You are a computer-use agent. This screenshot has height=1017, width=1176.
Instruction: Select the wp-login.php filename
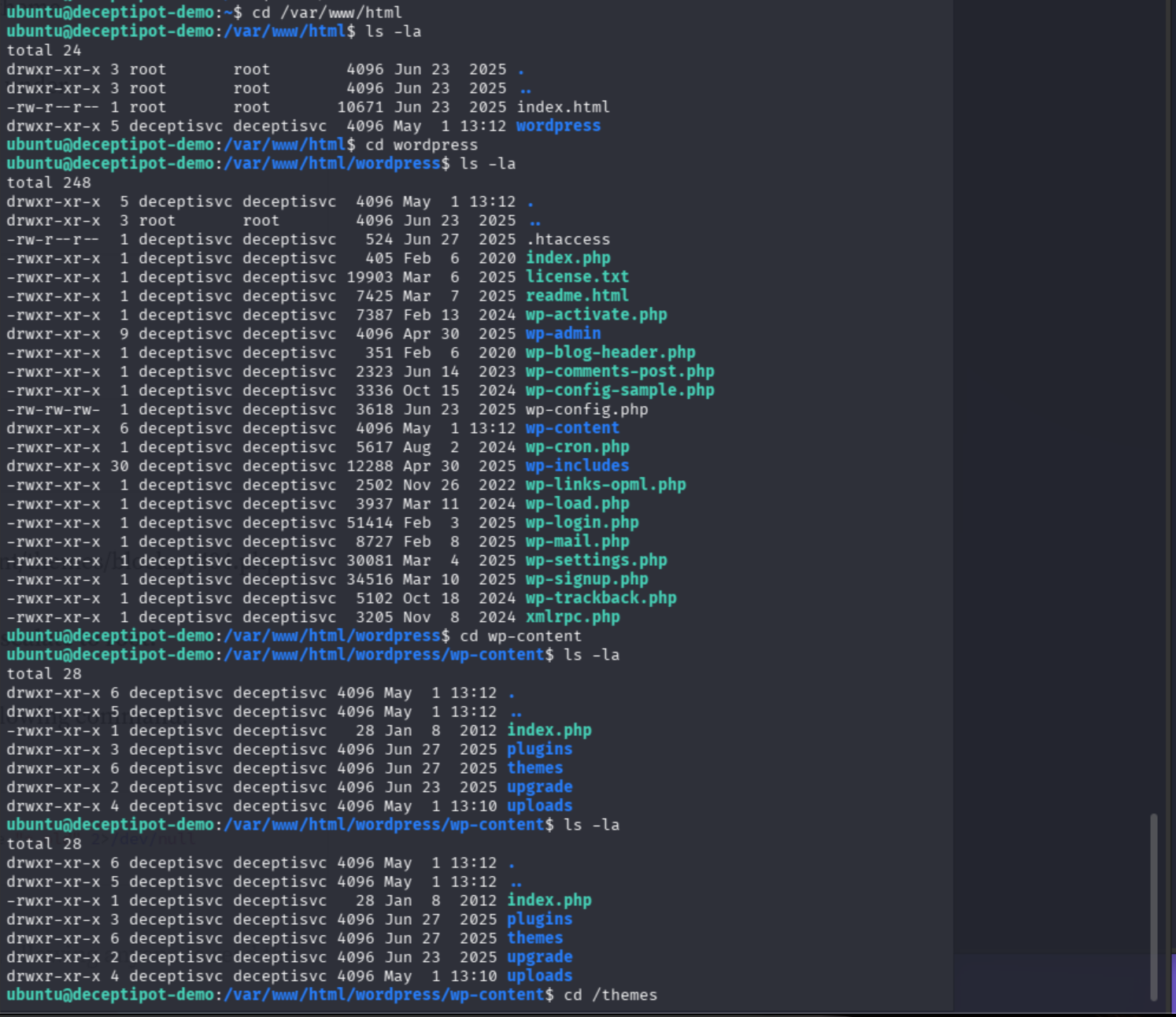582,523
